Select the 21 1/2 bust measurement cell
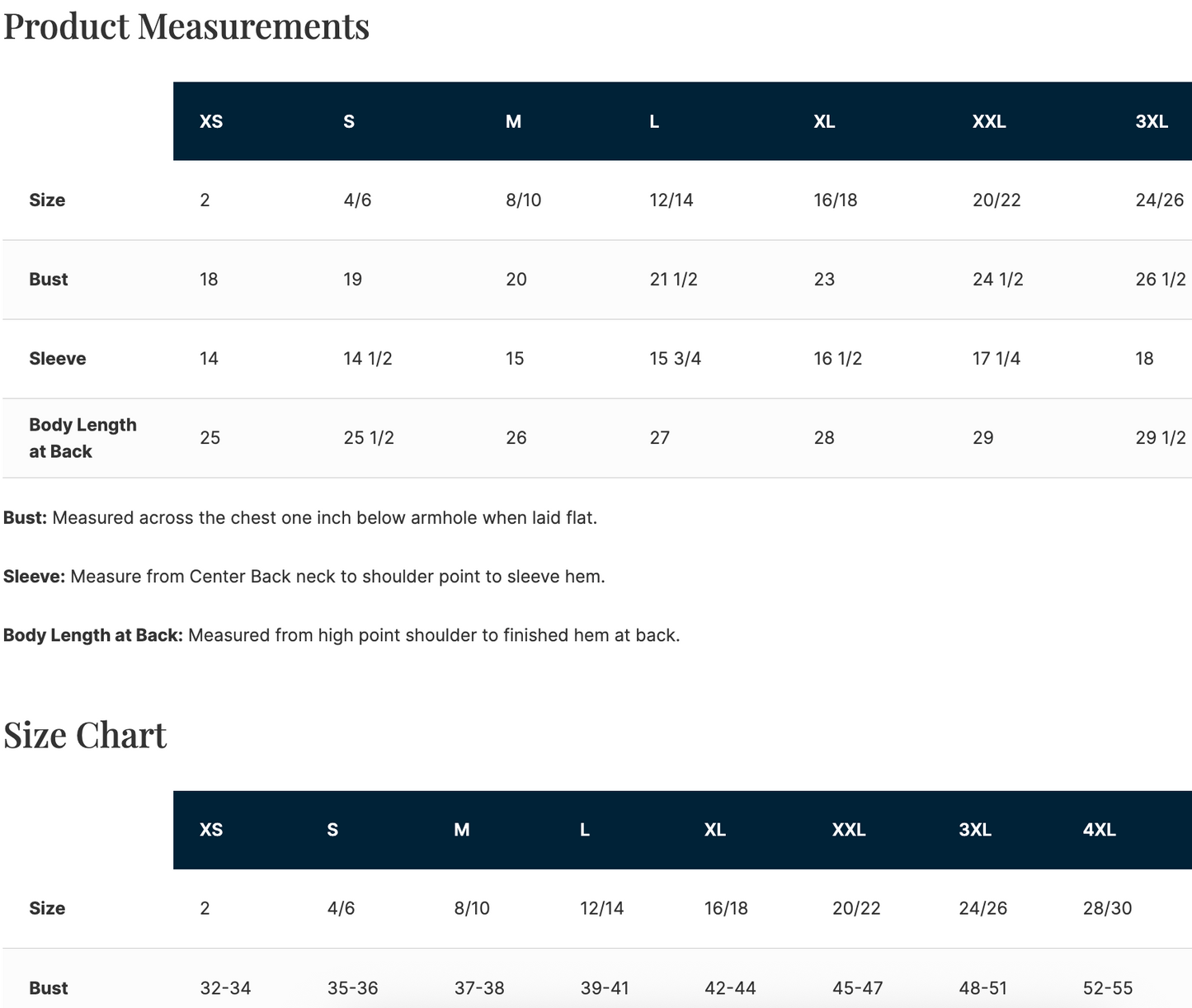The width and height of the screenshot is (1192, 1008). point(673,280)
